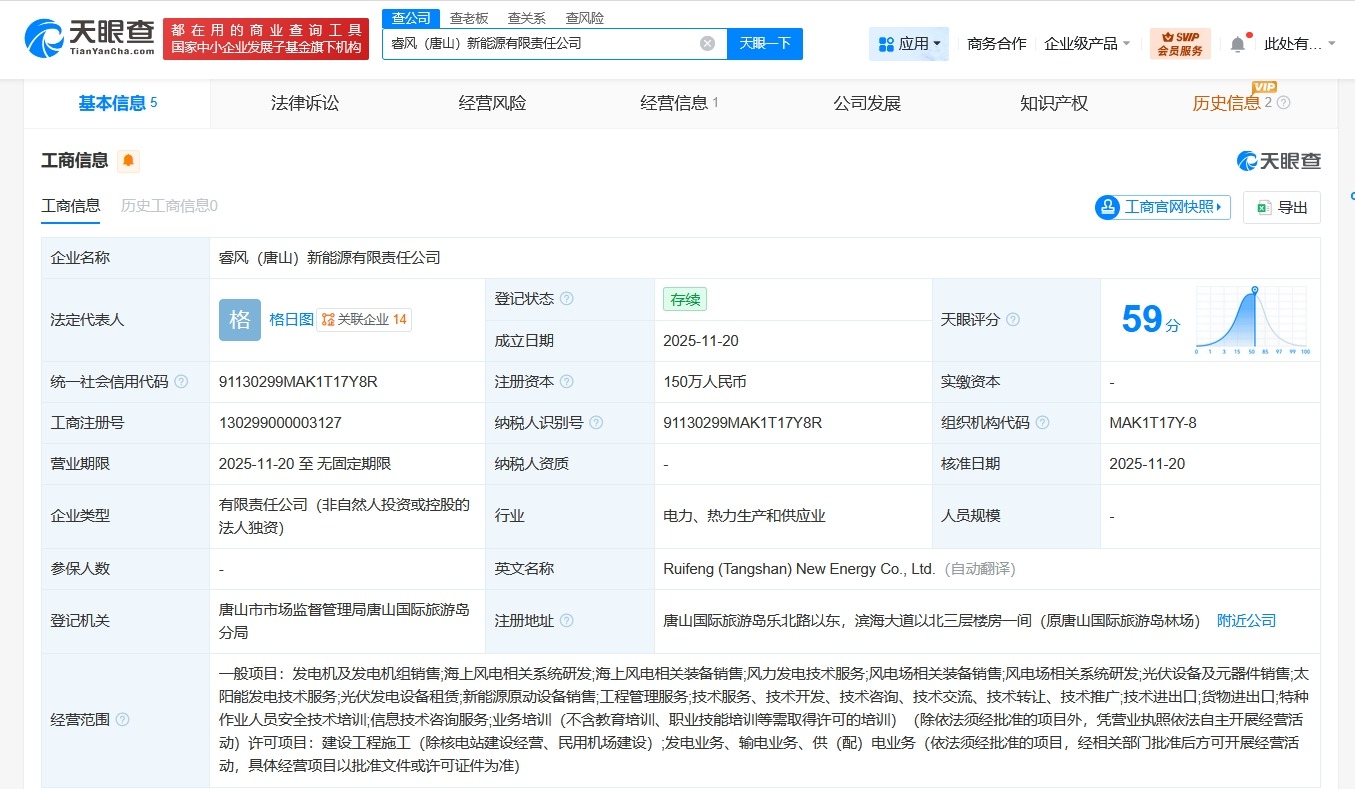The image size is (1355, 789).
Task: Click the stamp icon on 工商官网快照 button
Action: [x=1107, y=207]
